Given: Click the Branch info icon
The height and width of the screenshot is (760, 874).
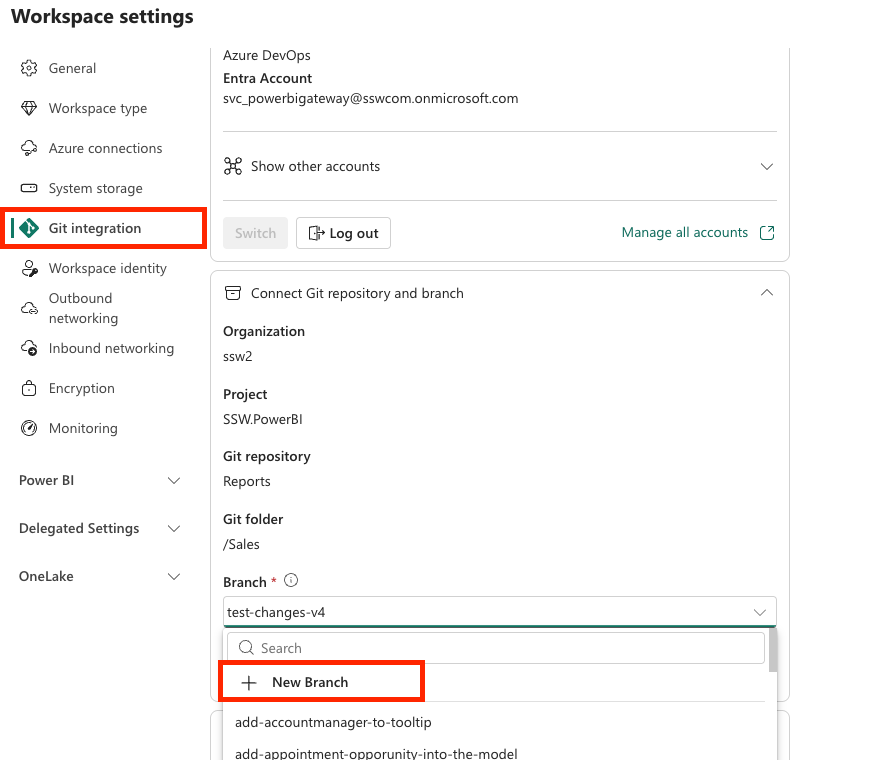Looking at the screenshot, I should tap(291, 580).
